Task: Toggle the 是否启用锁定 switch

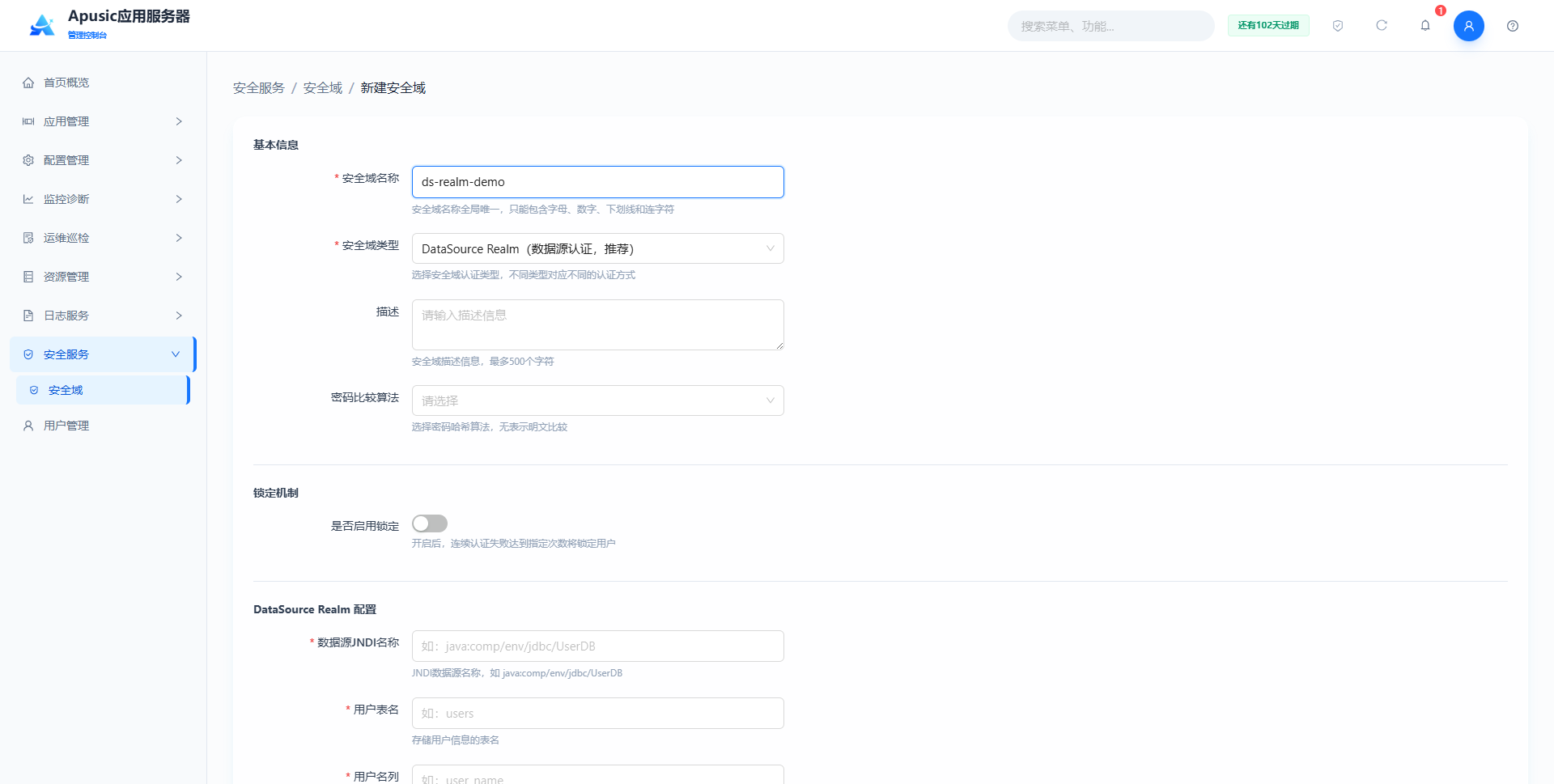Action: (x=430, y=523)
